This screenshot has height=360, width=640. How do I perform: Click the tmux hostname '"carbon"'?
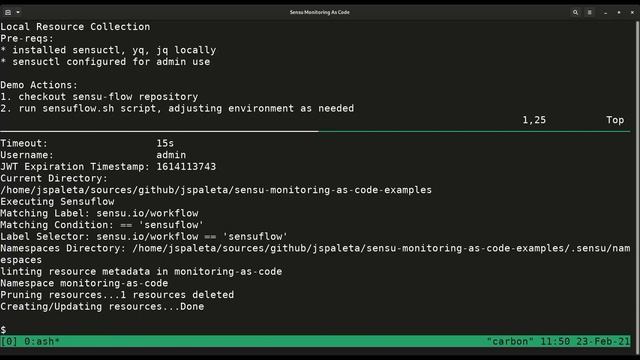(x=510, y=342)
